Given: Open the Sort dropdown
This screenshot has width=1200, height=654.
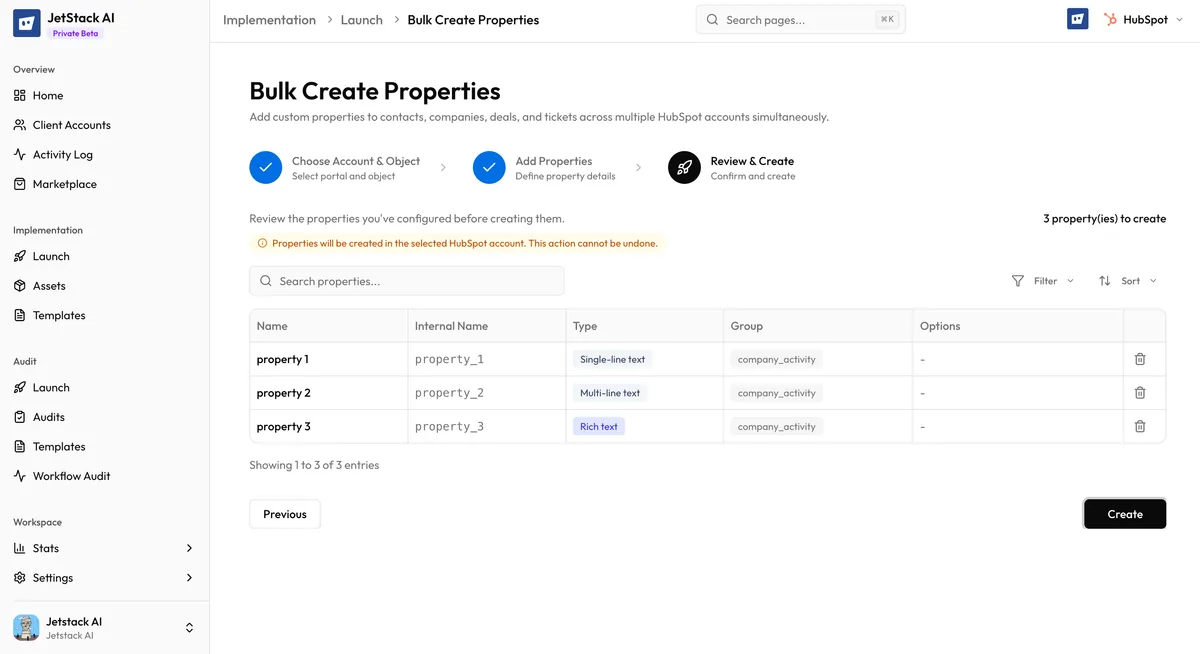Looking at the screenshot, I should click(x=1127, y=281).
